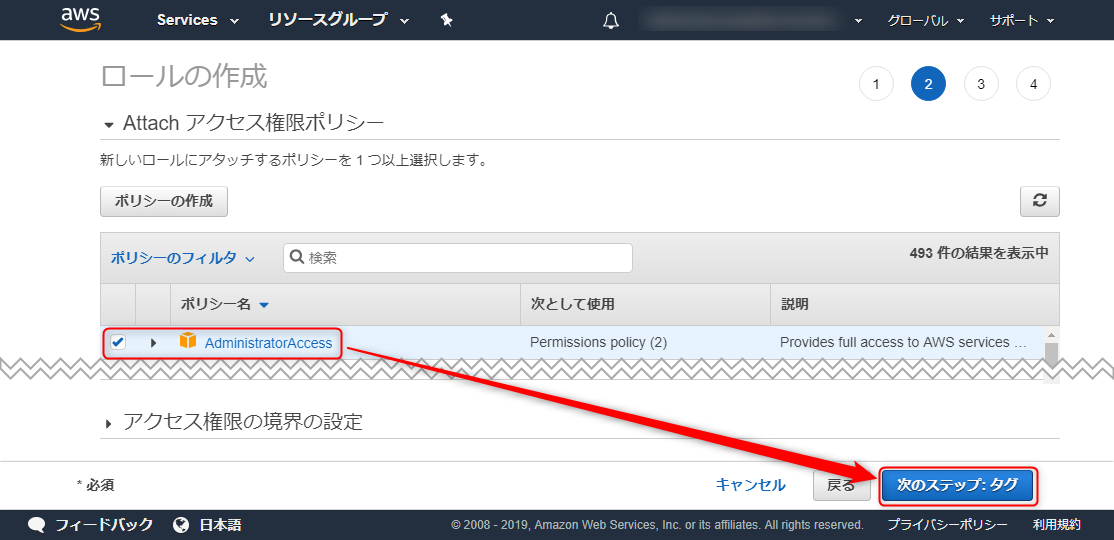Click the refresh policies icon button

pos(1039,201)
